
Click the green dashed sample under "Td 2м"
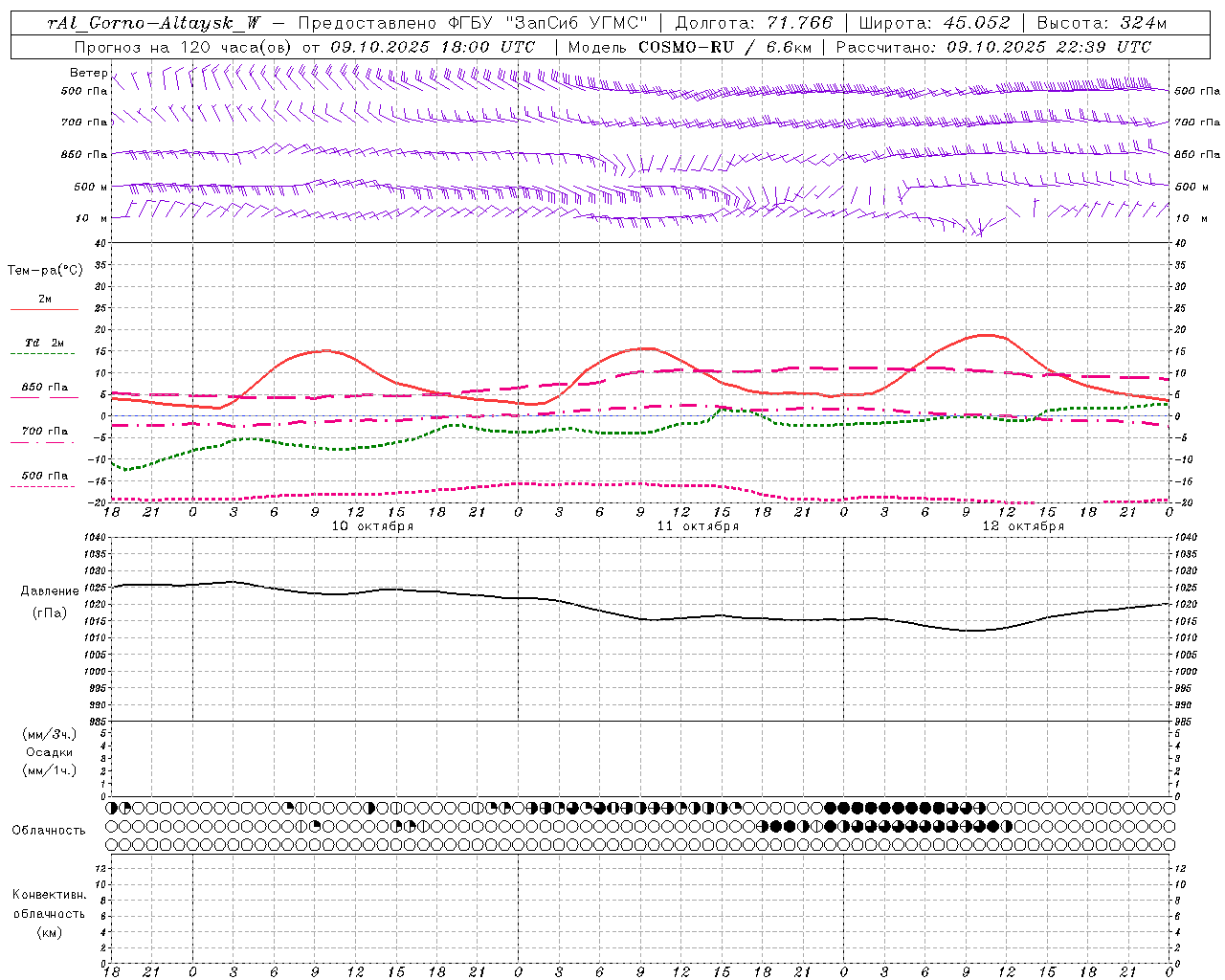click(x=44, y=354)
